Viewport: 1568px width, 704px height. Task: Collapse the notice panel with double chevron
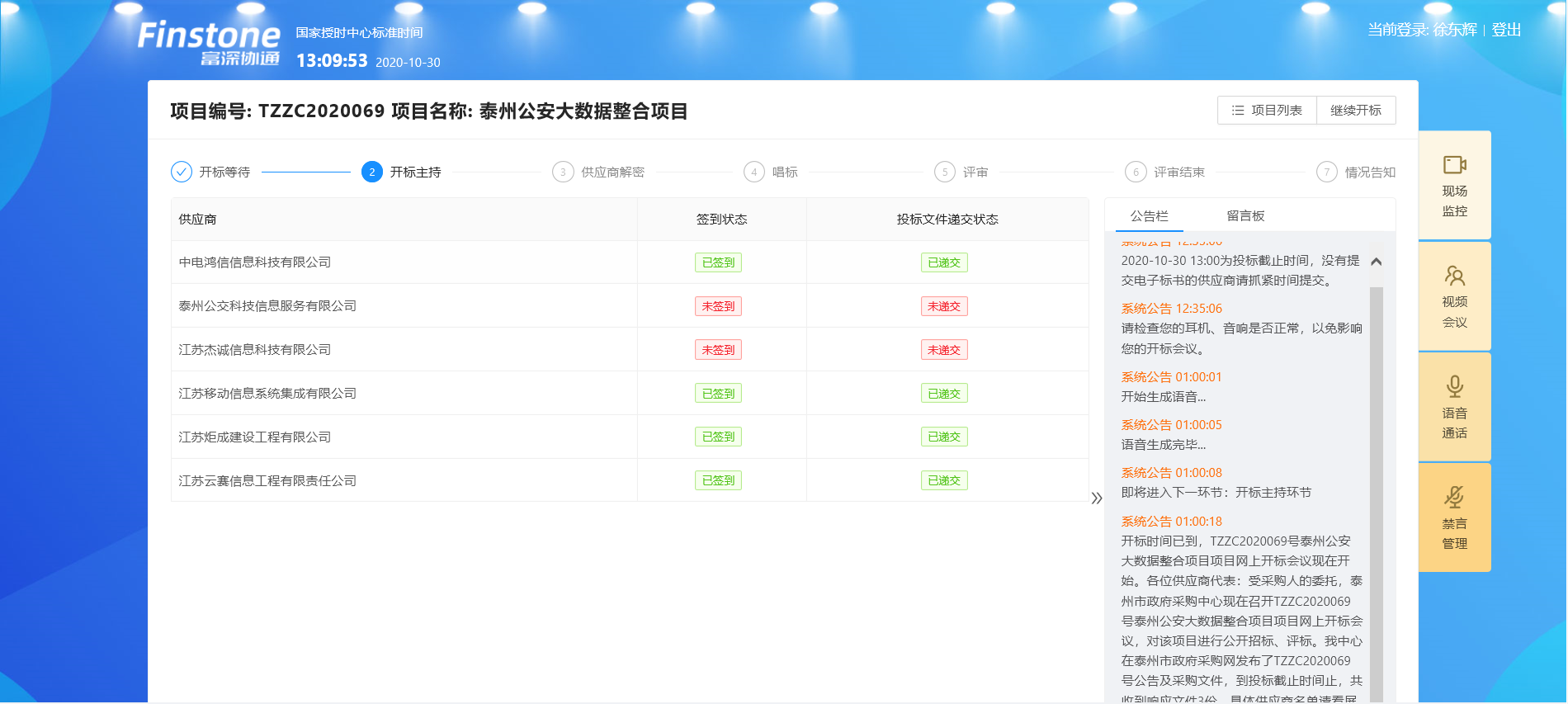pos(1097,498)
